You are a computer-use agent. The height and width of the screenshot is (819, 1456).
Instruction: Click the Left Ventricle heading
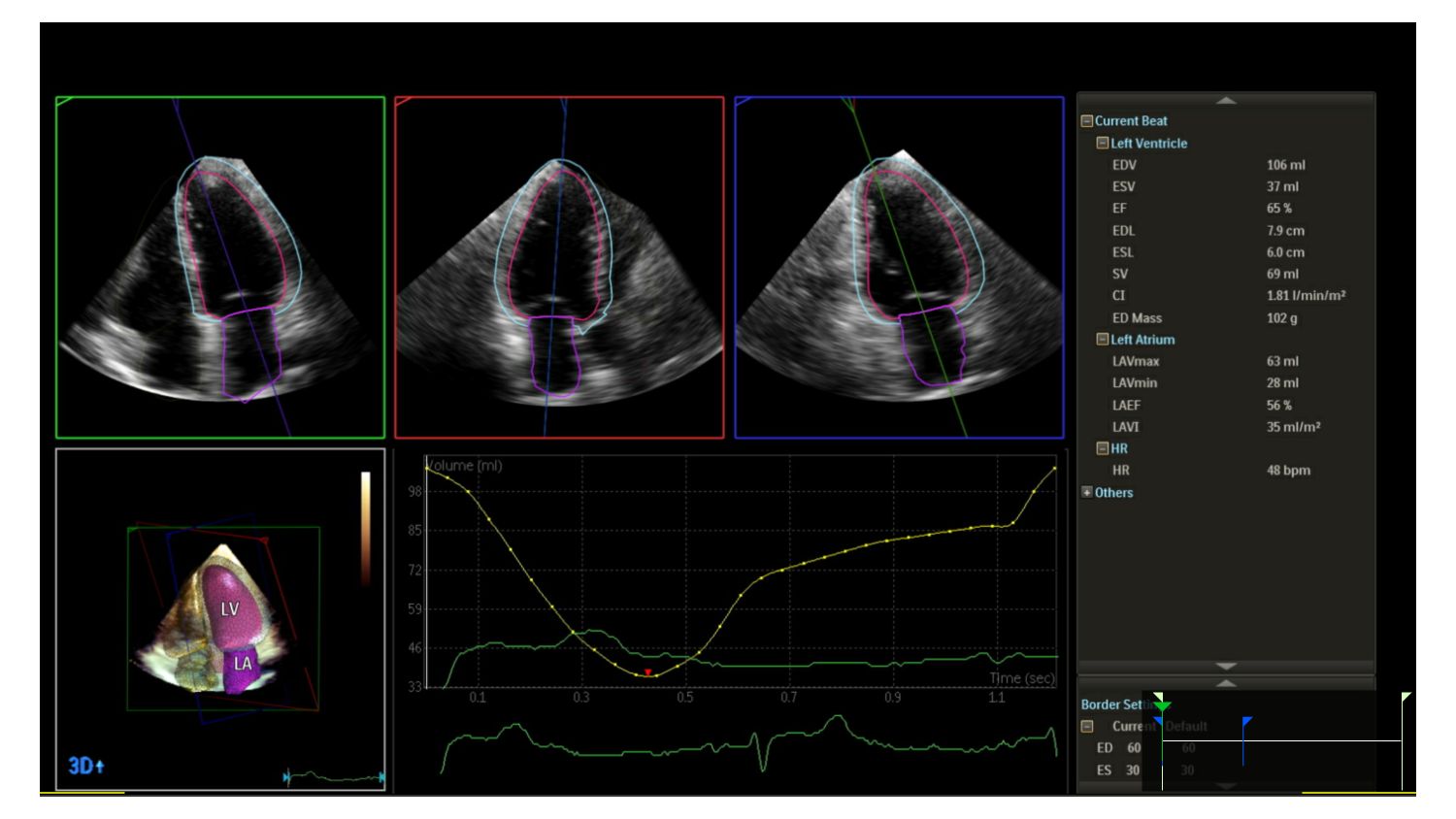point(1149,143)
